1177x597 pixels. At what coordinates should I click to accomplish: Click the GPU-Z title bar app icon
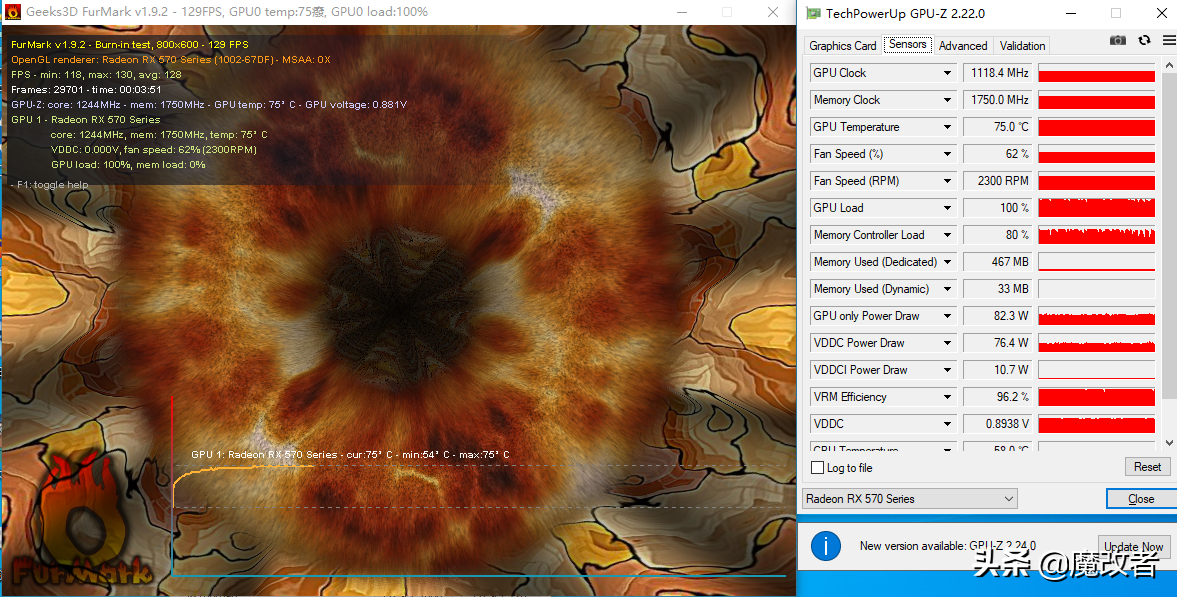click(x=813, y=13)
